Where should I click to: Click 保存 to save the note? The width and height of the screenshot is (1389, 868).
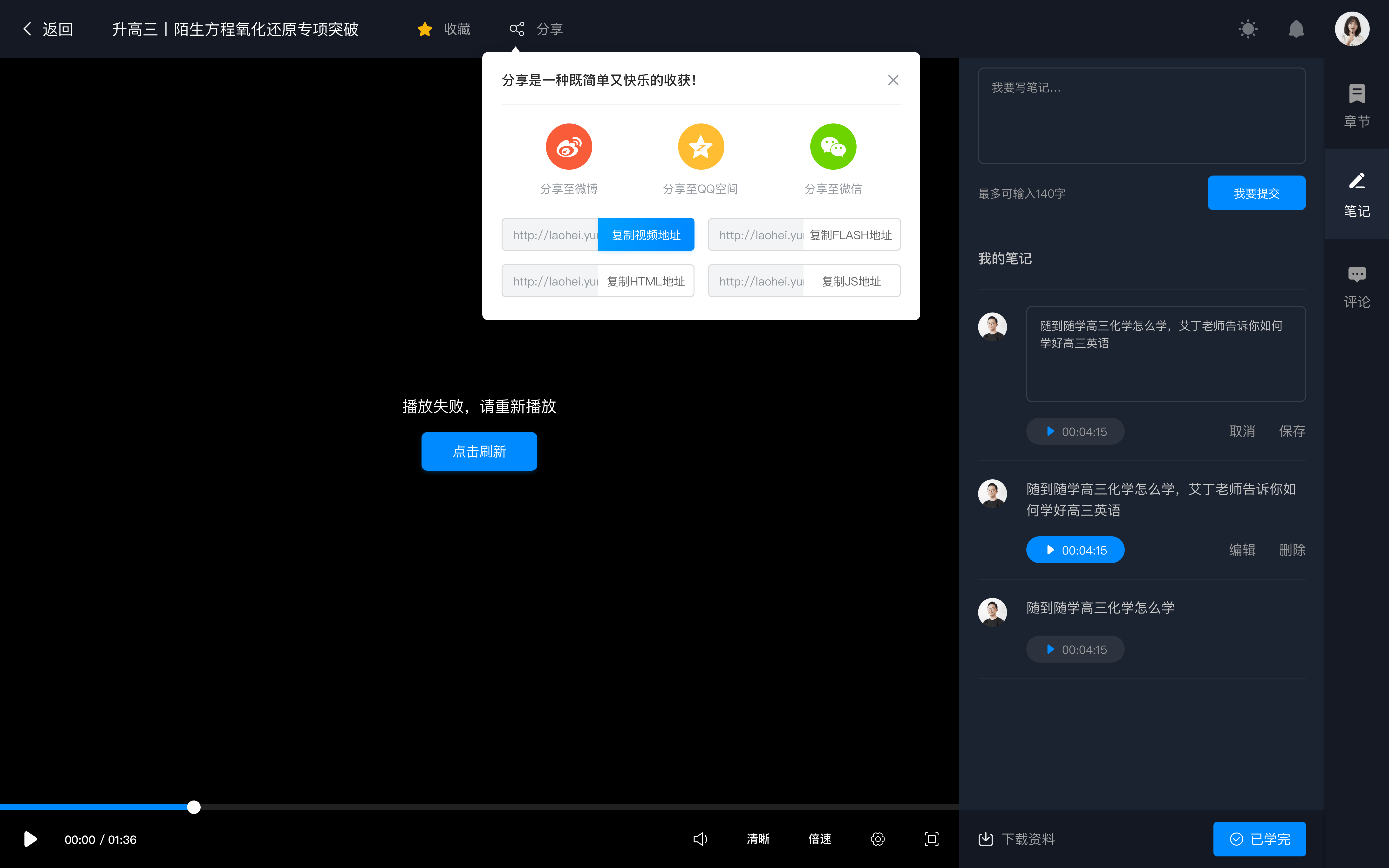tap(1291, 431)
